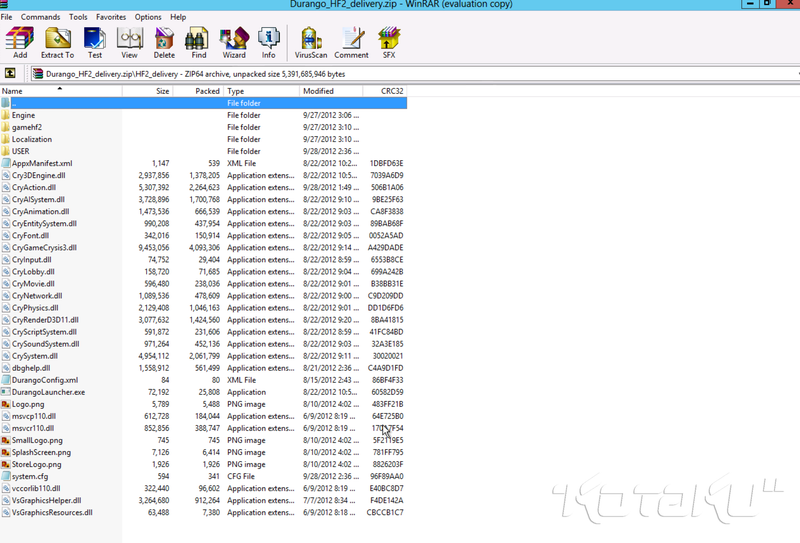Open the Commands menu
The image size is (800, 543).
(x=40, y=17)
